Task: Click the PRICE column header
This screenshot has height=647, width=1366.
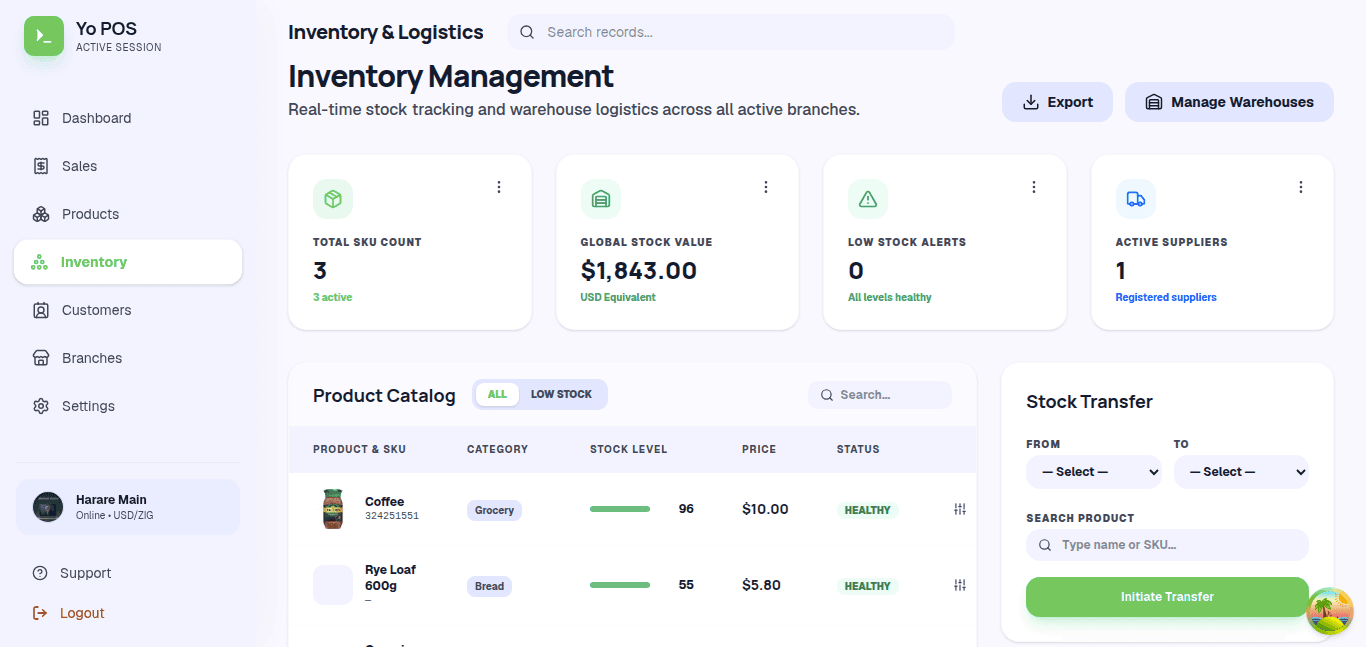Action: click(x=759, y=449)
